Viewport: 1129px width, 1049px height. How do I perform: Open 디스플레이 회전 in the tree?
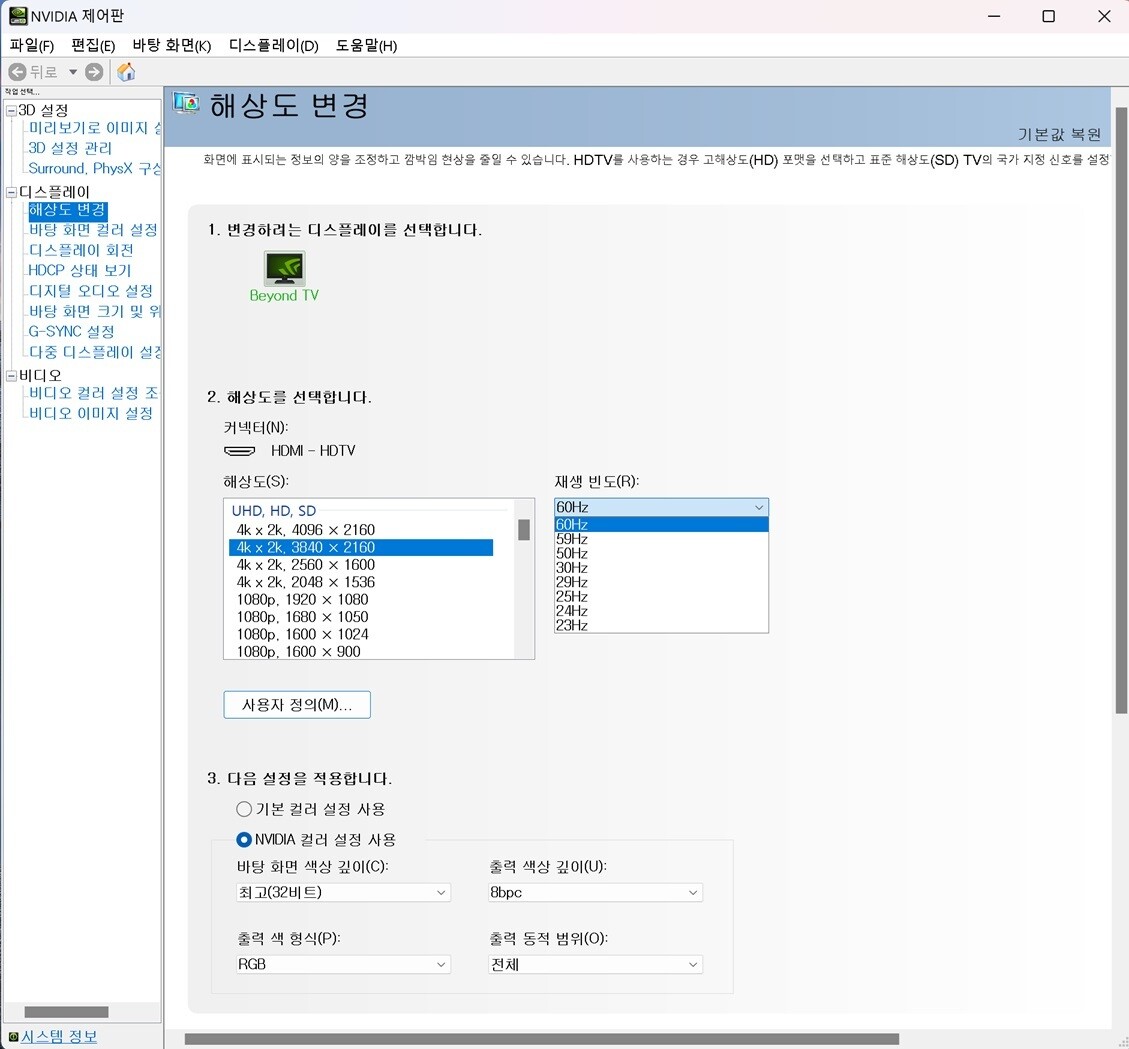[81, 250]
